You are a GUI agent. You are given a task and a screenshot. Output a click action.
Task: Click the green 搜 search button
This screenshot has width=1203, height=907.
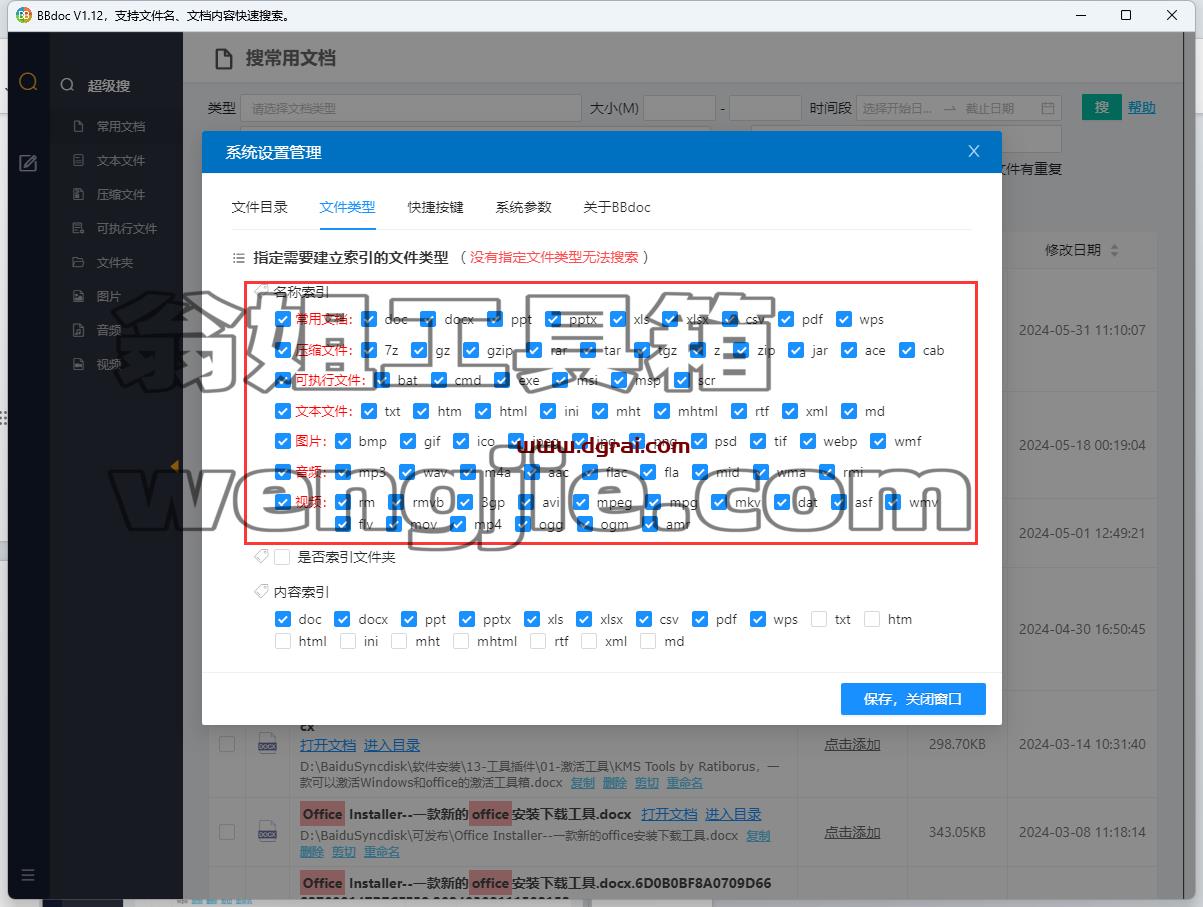tap(1101, 107)
